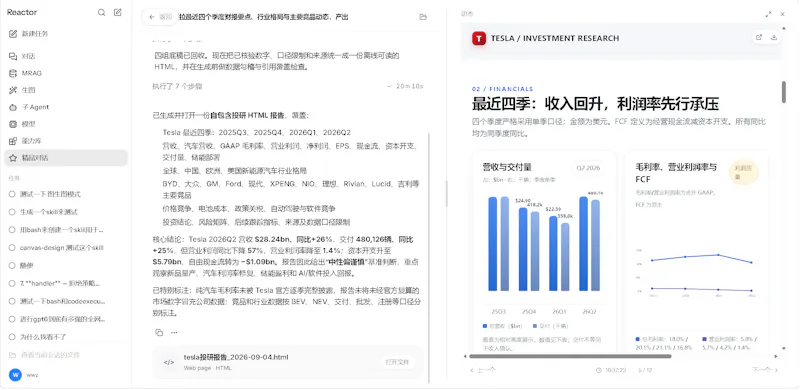Image resolution: width=800 pixels, height=390 pixels.
Task: Download the report via download icon
Action: pyautogui.click(x=774, y=37)
